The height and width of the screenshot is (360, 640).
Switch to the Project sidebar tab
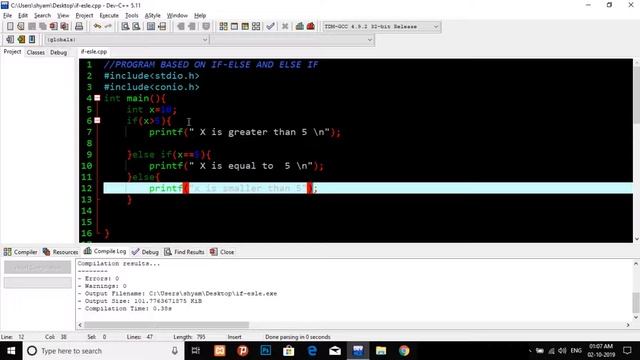12,52
